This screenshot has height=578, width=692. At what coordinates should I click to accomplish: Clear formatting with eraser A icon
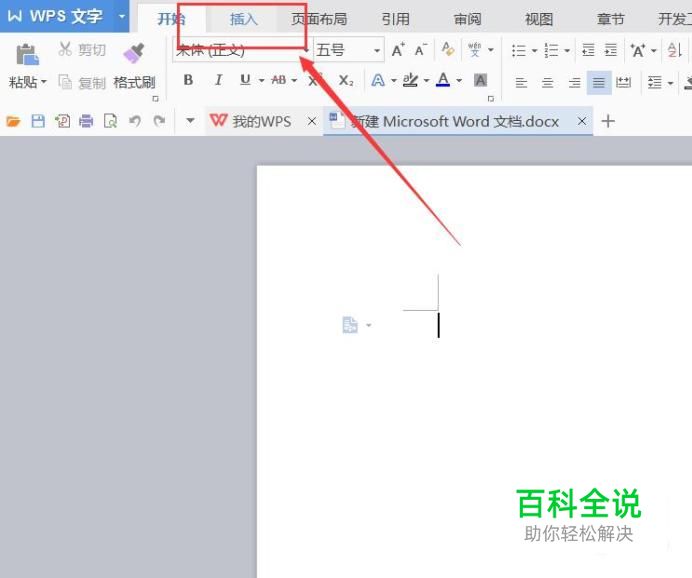448,49
